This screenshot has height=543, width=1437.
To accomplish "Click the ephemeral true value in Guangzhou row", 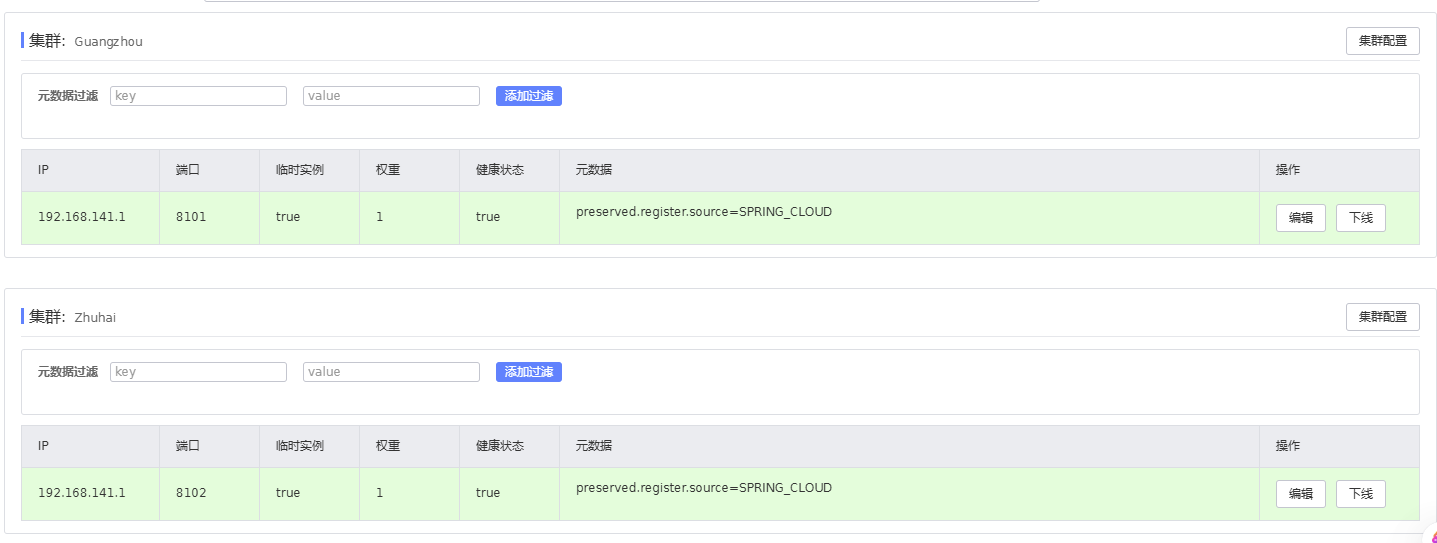I will [288, 217].
